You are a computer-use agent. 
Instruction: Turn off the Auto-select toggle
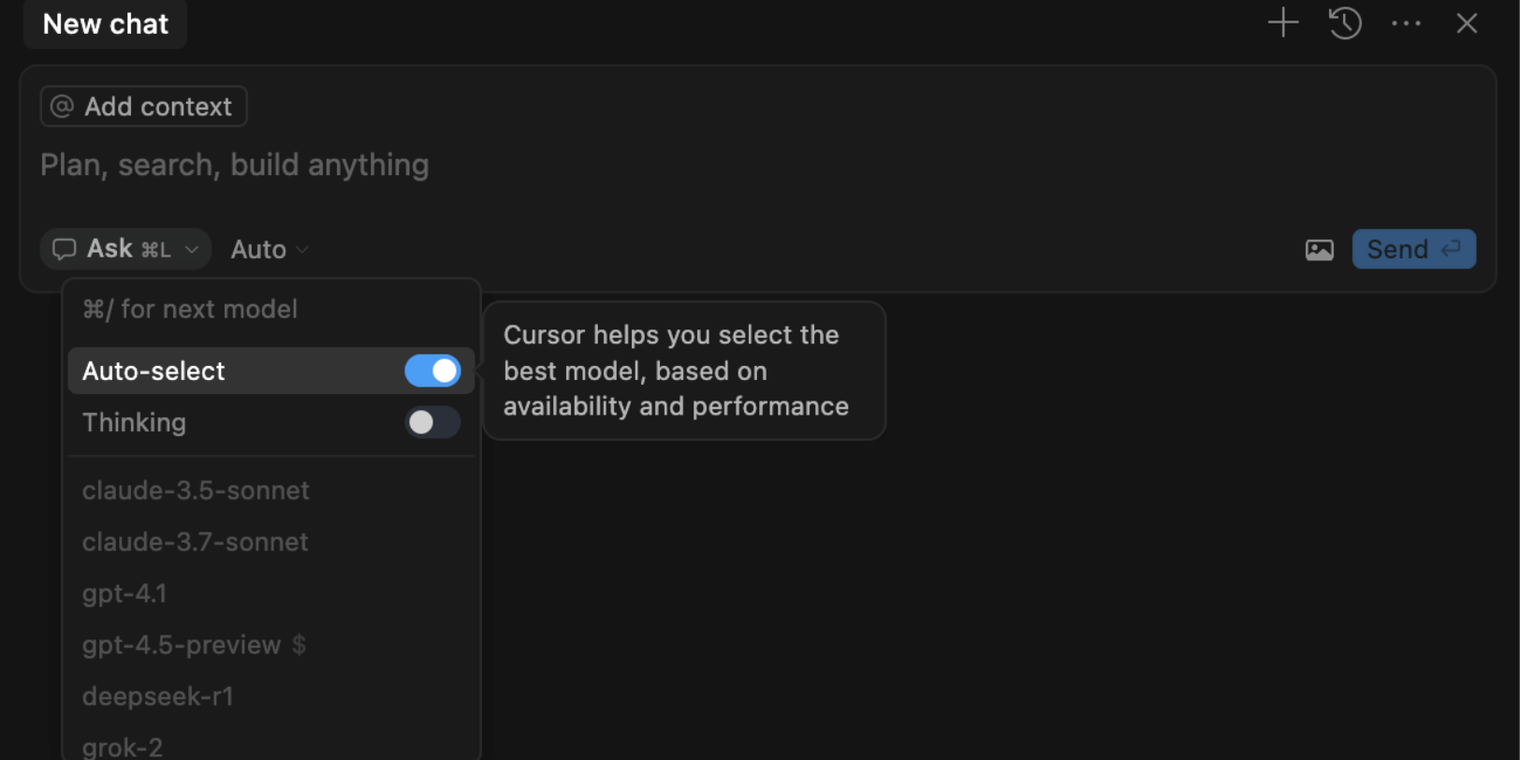(432, 371)
